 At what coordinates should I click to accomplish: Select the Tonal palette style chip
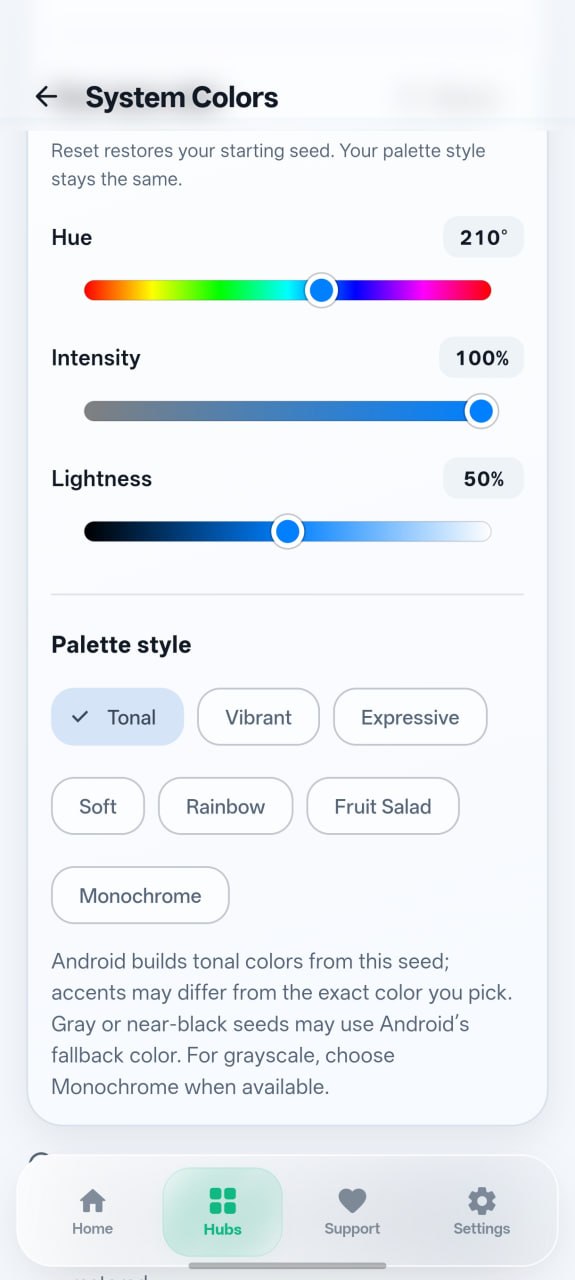pyautogui.click(x=118, y=717)
